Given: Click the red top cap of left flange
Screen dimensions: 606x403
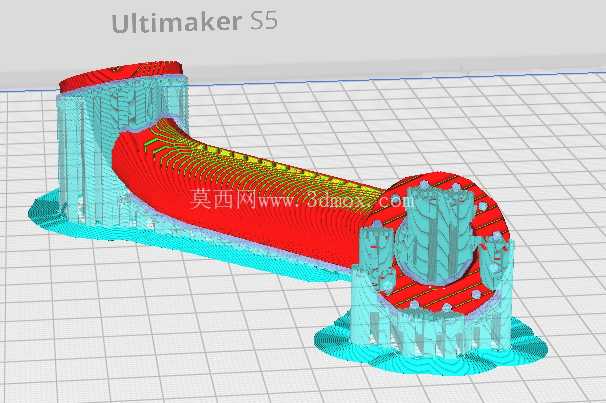Looking at the screenshot, I should coord(121,75).
